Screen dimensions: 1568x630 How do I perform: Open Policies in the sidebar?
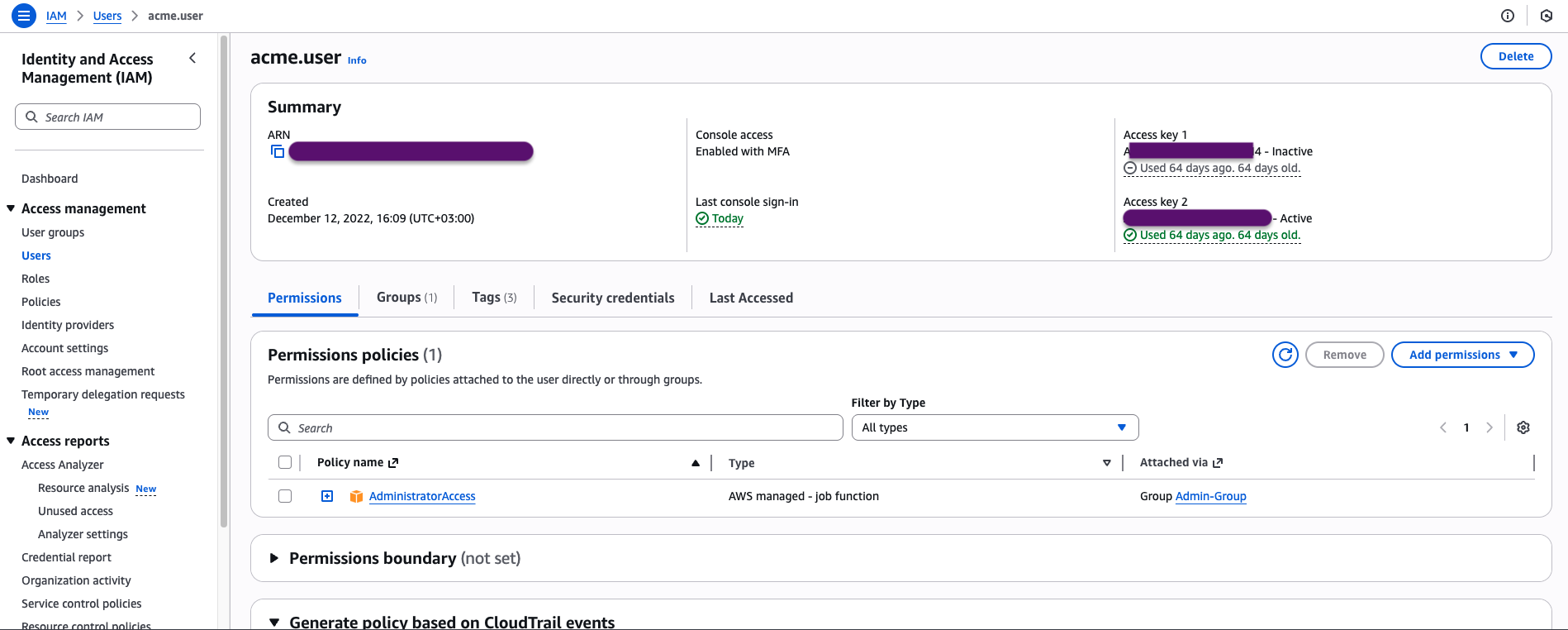tap(41, 302)
